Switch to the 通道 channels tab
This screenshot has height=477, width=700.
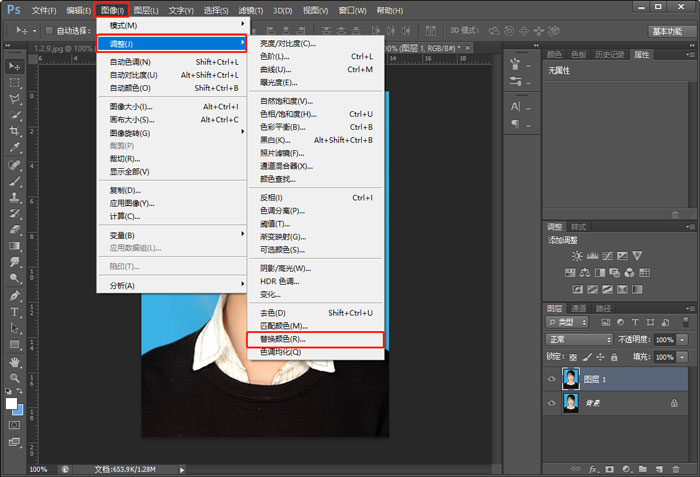[x=579, y=308]
